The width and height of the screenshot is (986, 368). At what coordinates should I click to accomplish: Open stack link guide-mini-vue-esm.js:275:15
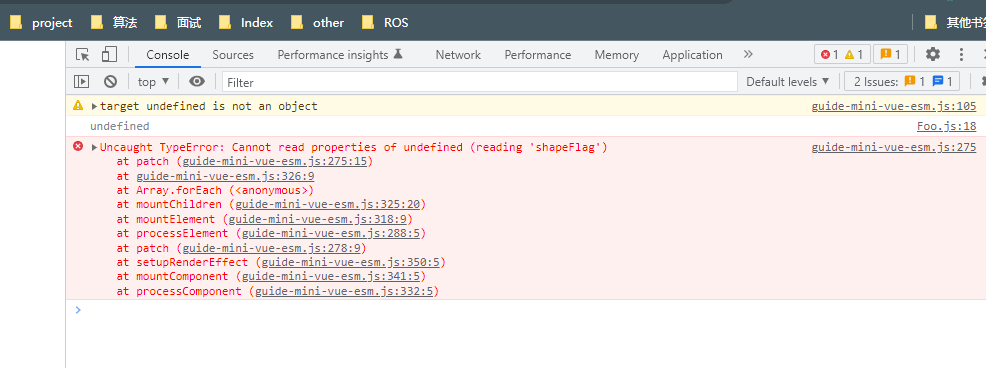(x=275, y=162)
